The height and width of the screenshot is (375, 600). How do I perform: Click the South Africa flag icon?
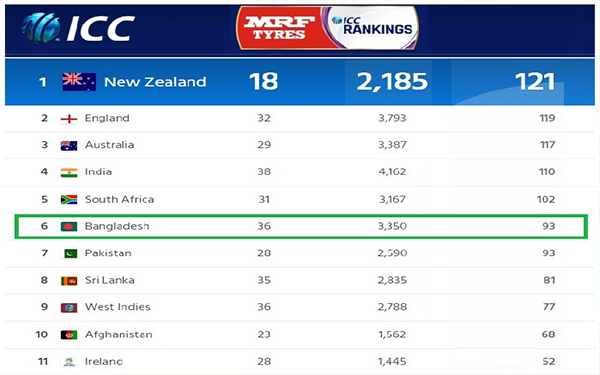(x=69, y=199)
